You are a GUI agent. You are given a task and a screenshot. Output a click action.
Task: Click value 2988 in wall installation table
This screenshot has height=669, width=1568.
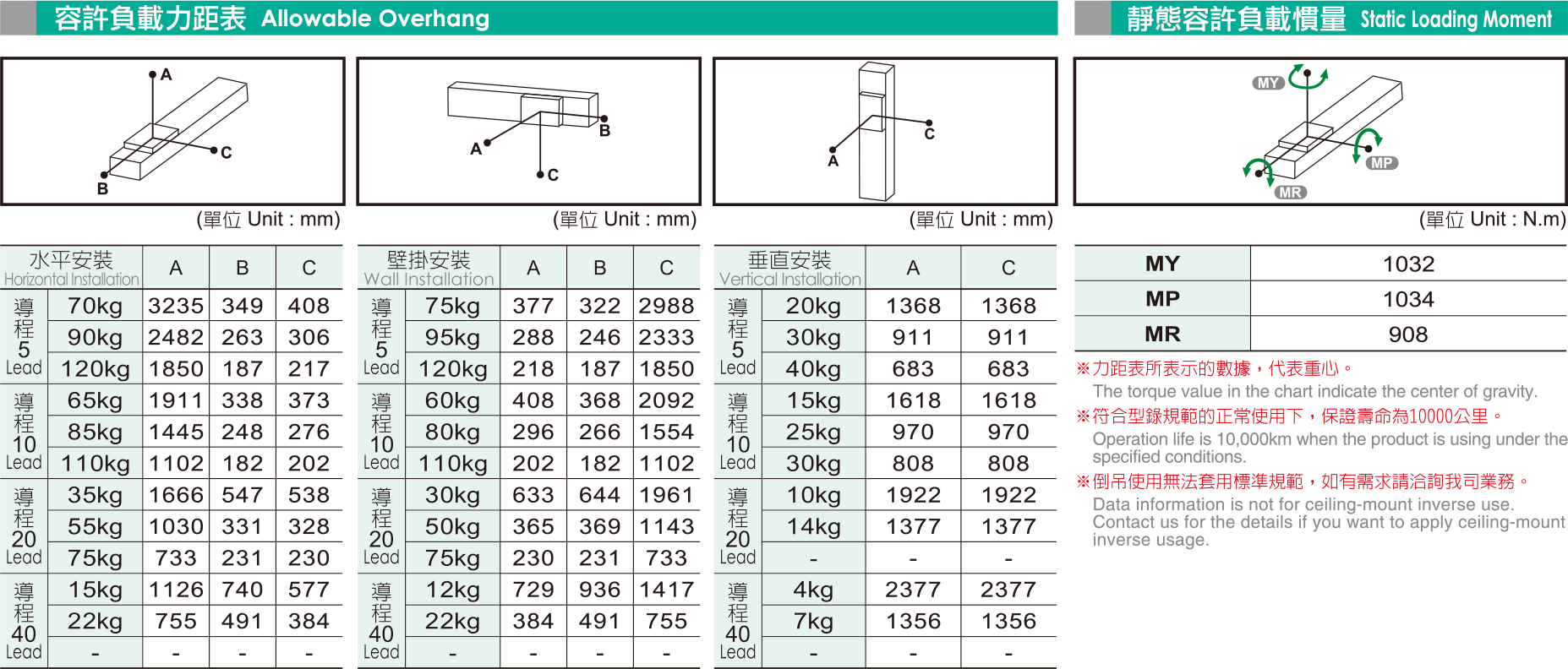pyautogui.click(x=666, y=306)
